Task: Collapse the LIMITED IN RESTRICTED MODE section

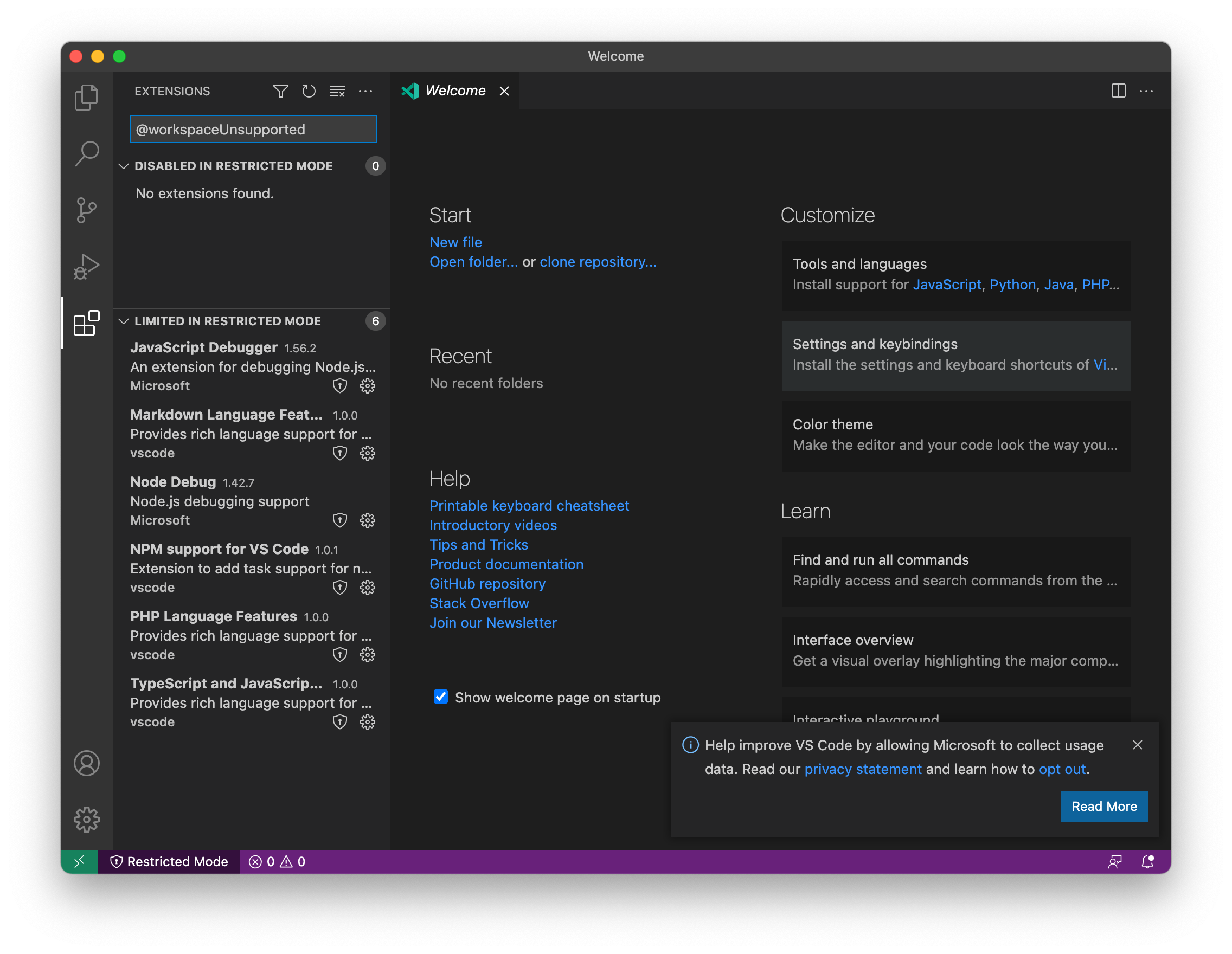Action: 125,321
